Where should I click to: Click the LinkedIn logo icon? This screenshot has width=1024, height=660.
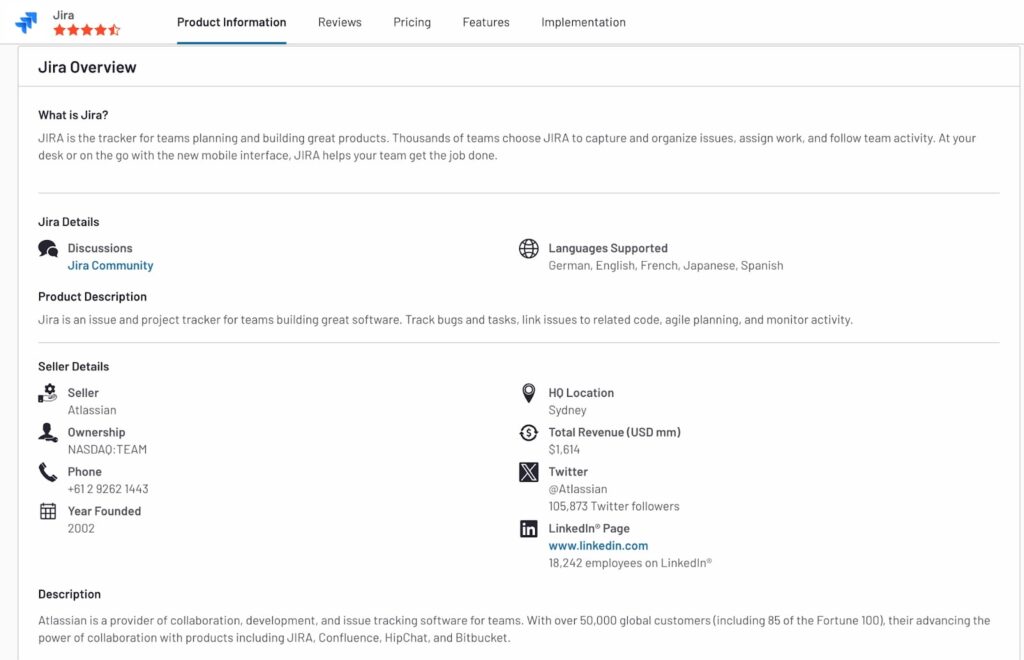(x=528, y=529)
